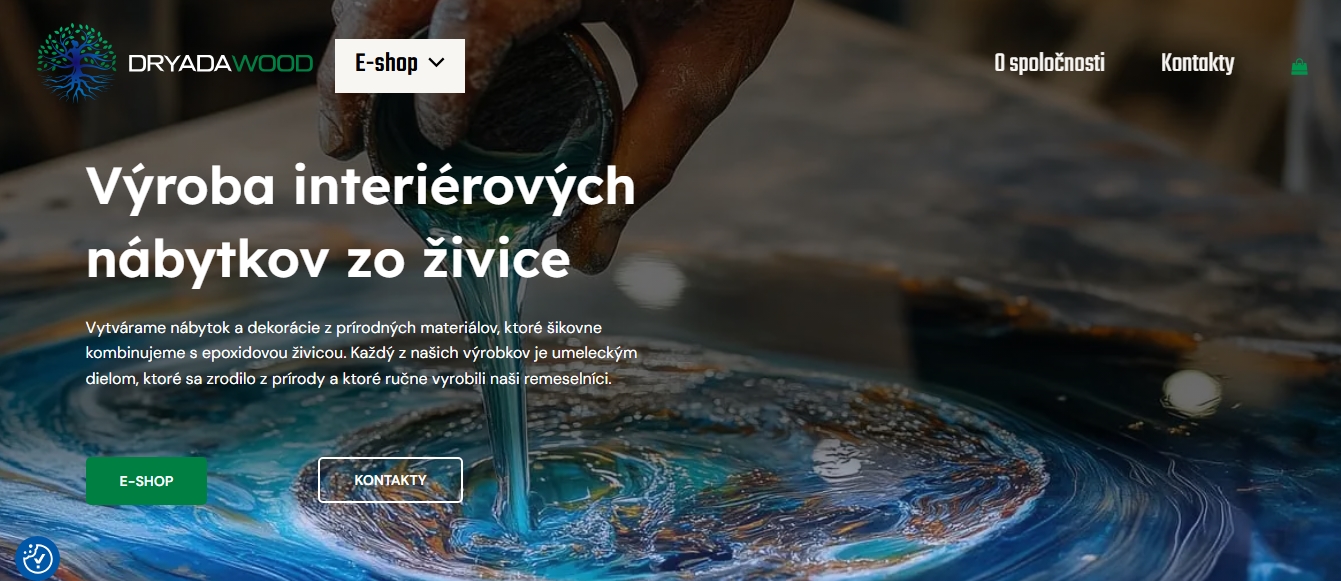The image size is (1341, 581).
Task: Click the DRYADAWOOD wordmark text
Action: [221, 64]
